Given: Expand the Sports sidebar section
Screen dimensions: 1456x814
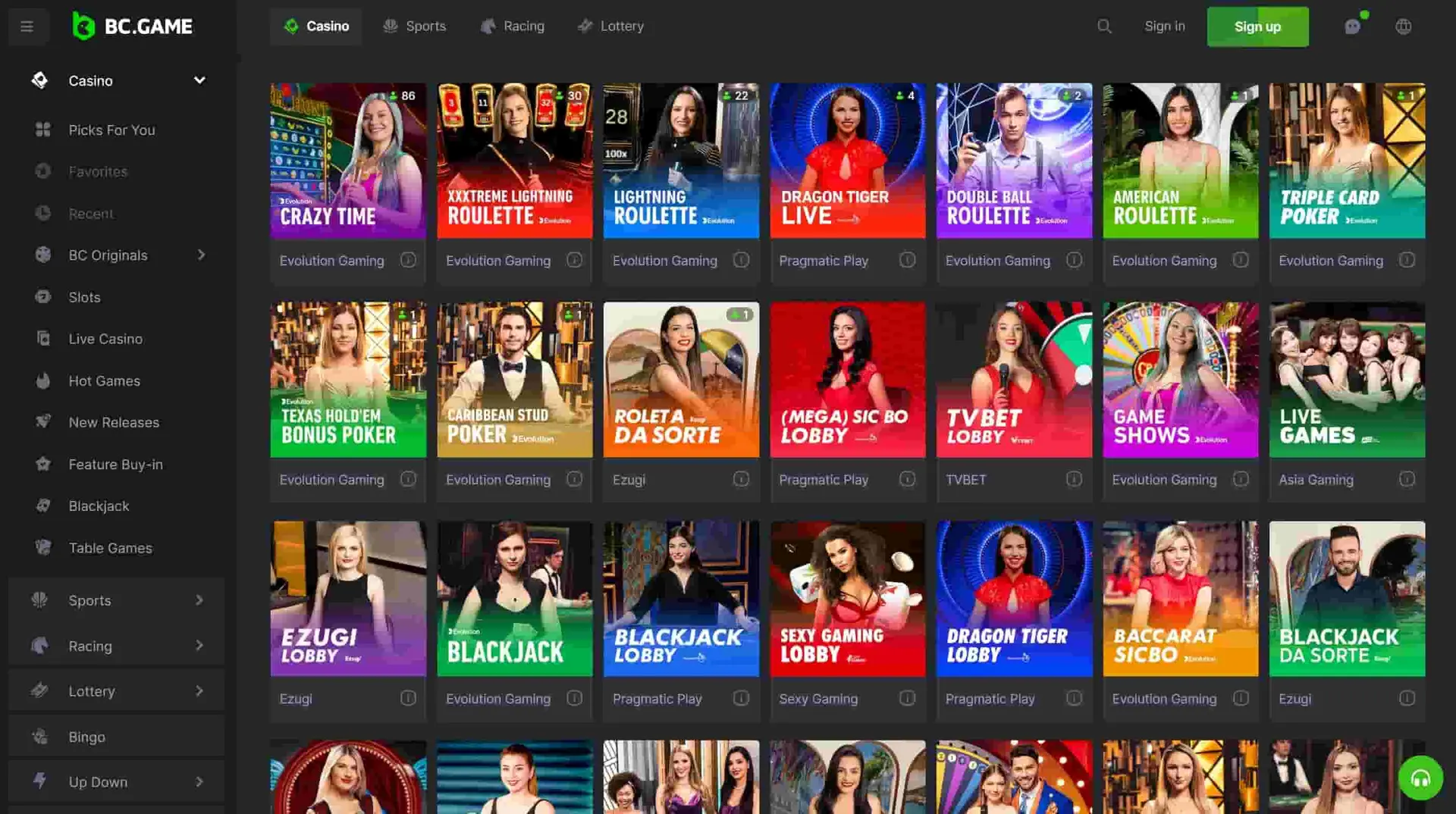Looking at the screenshot, I should pyautogui.click(x=199, y=600).
